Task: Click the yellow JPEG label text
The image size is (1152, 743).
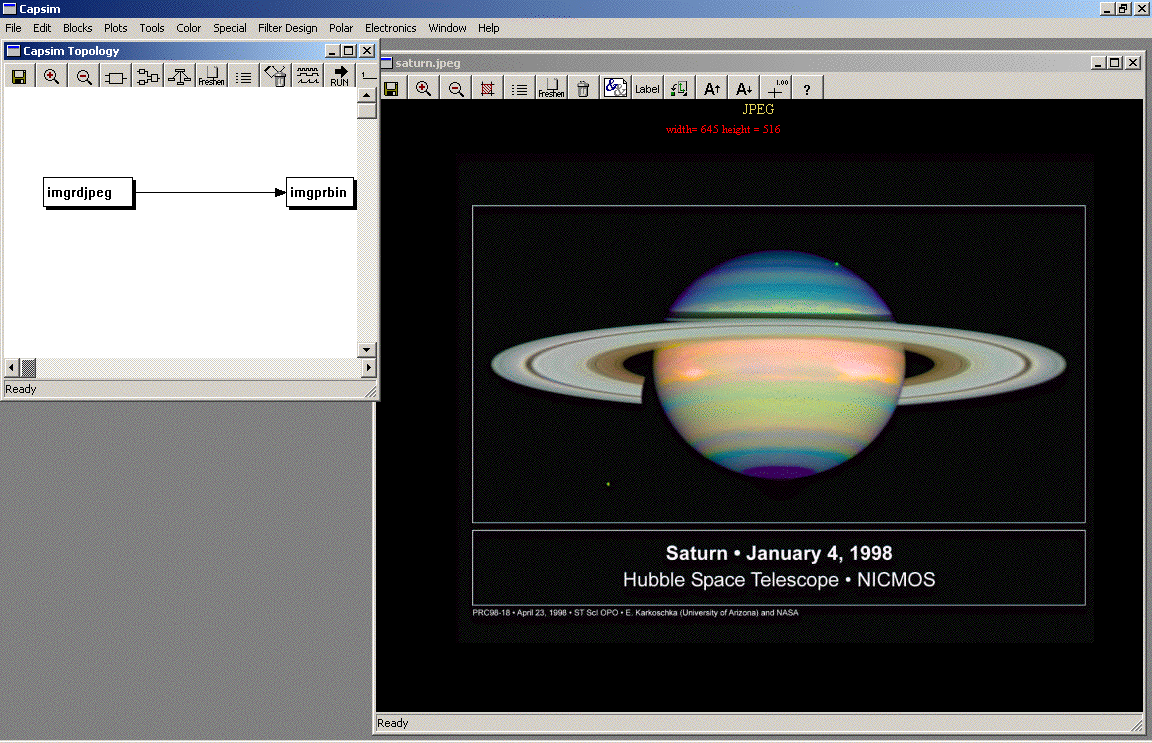Action: click(757, 109)
